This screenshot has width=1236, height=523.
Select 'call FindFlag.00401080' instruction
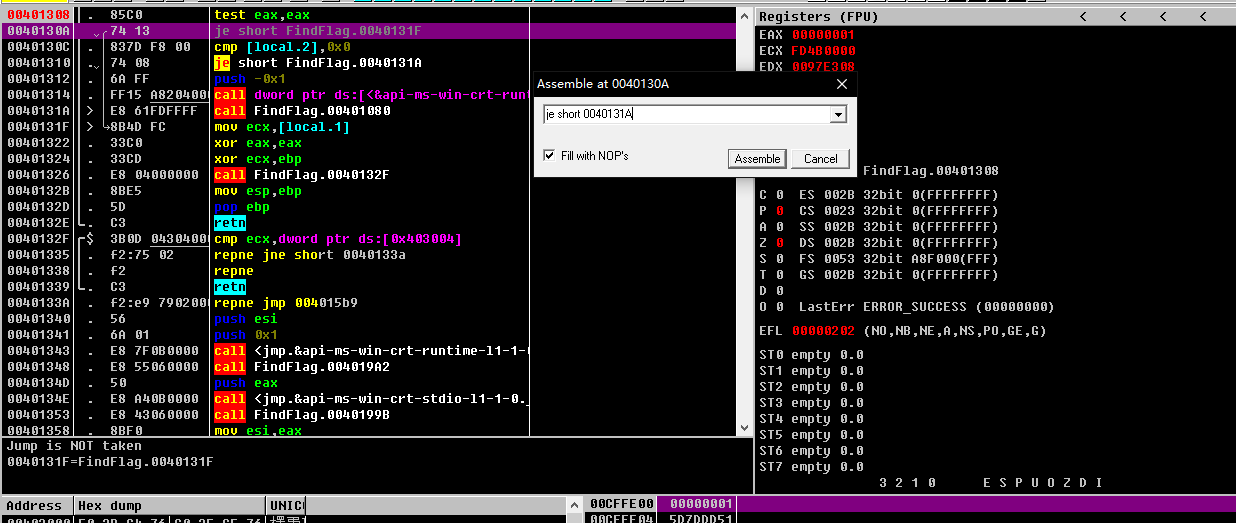[x=302, y=111]
